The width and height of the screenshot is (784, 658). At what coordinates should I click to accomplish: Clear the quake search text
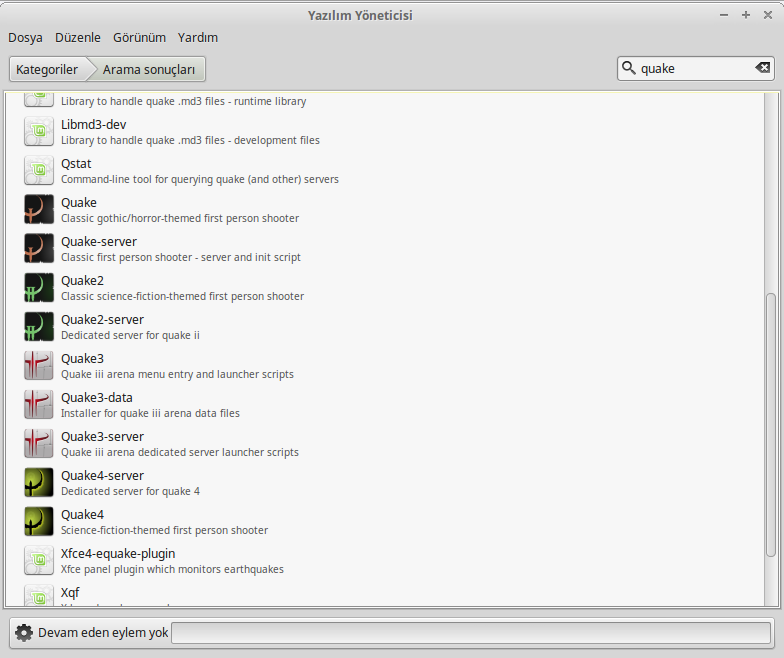point(762,68)
